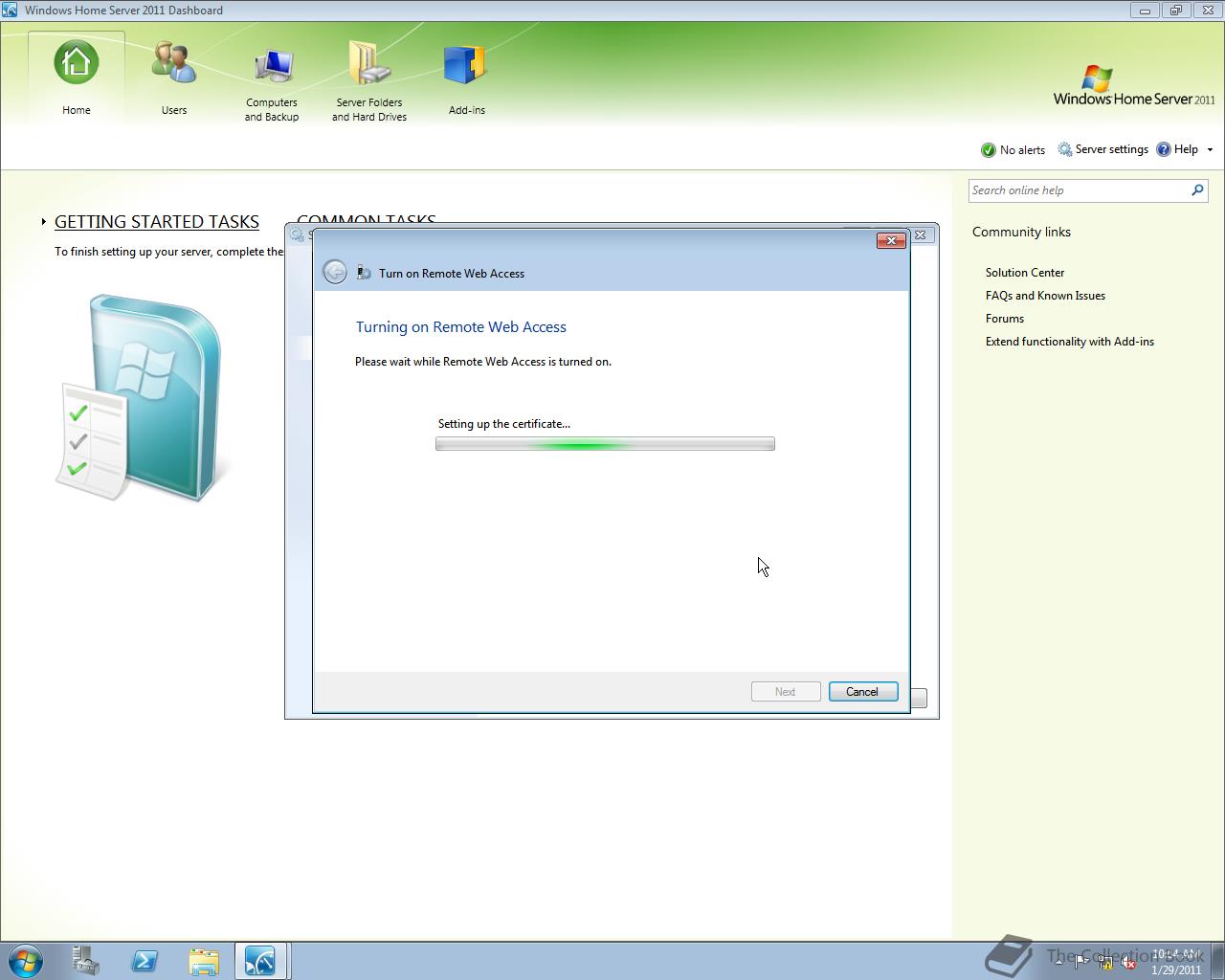This screenshot has height=980, width=1225.
Task: Click Cancel in Remote Web Access wizard
Action: (x=862, y=692)
